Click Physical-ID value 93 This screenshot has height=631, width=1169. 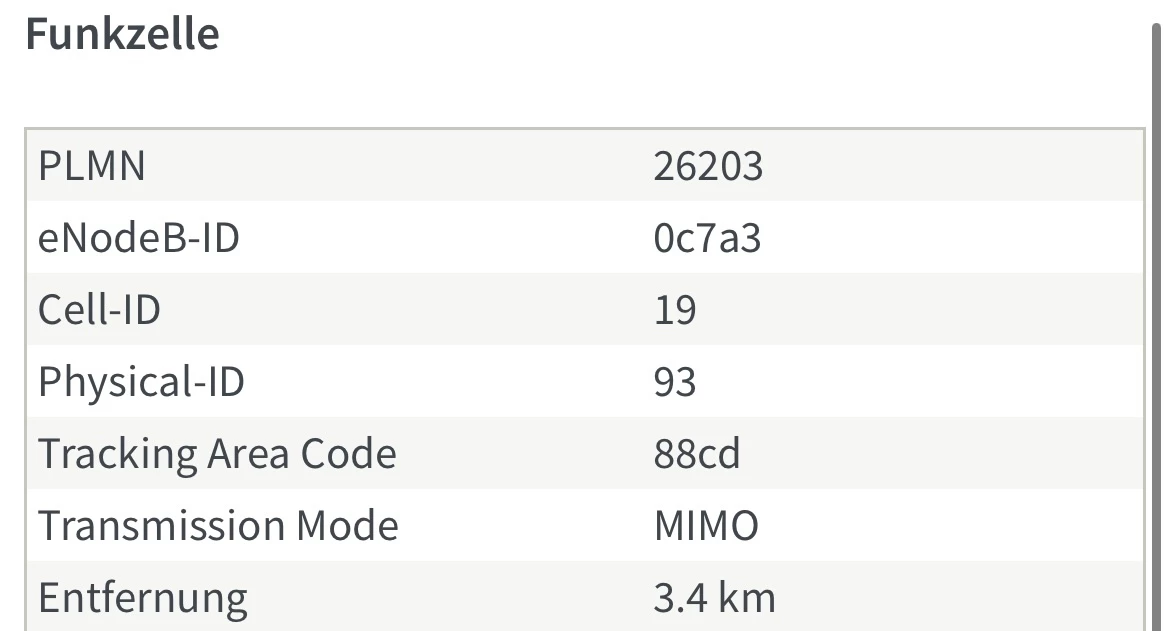(x=675, y=382)
